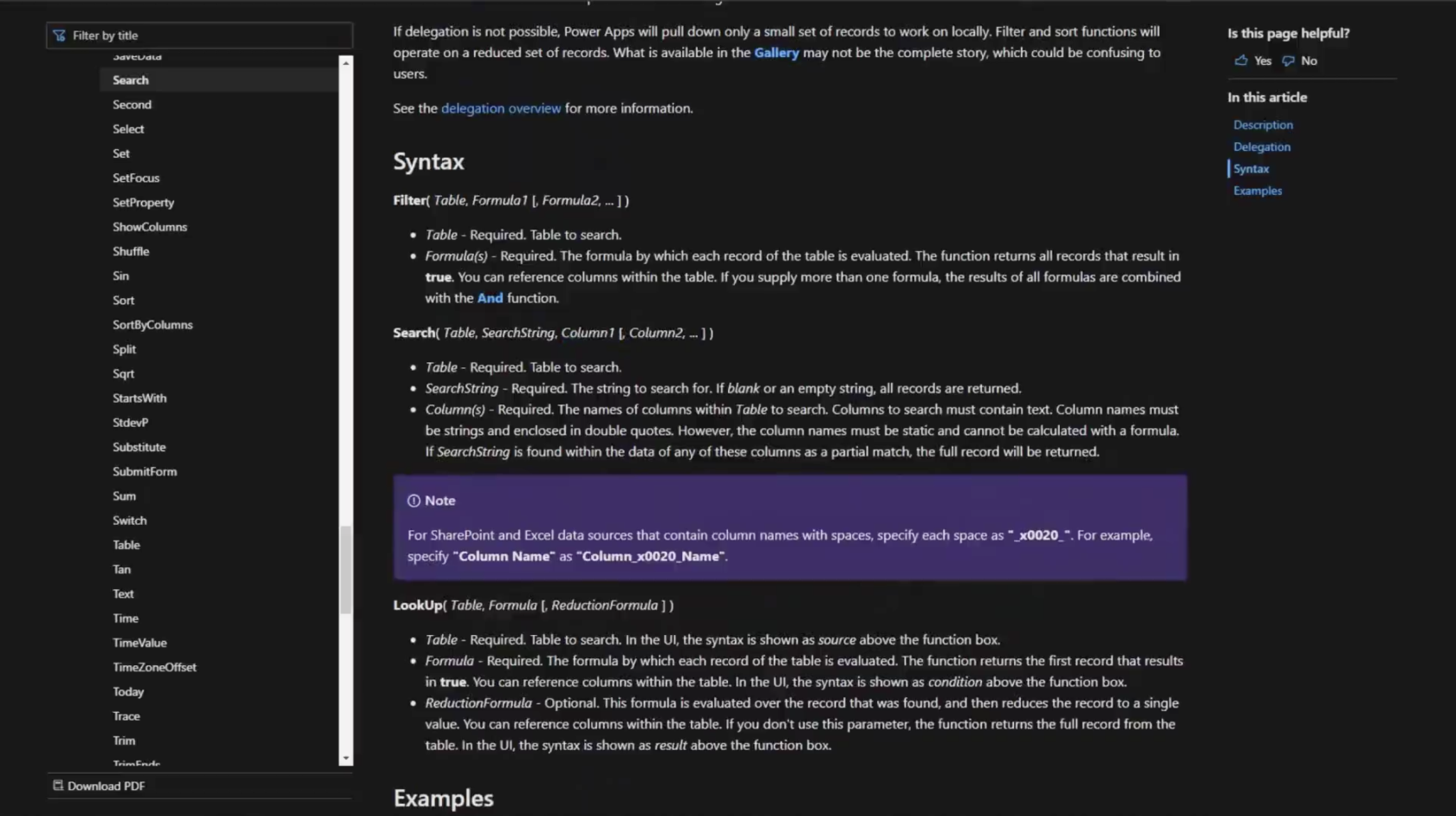
Task: Click the thumbs-down No feedback icon
Action: point(1289,61)
